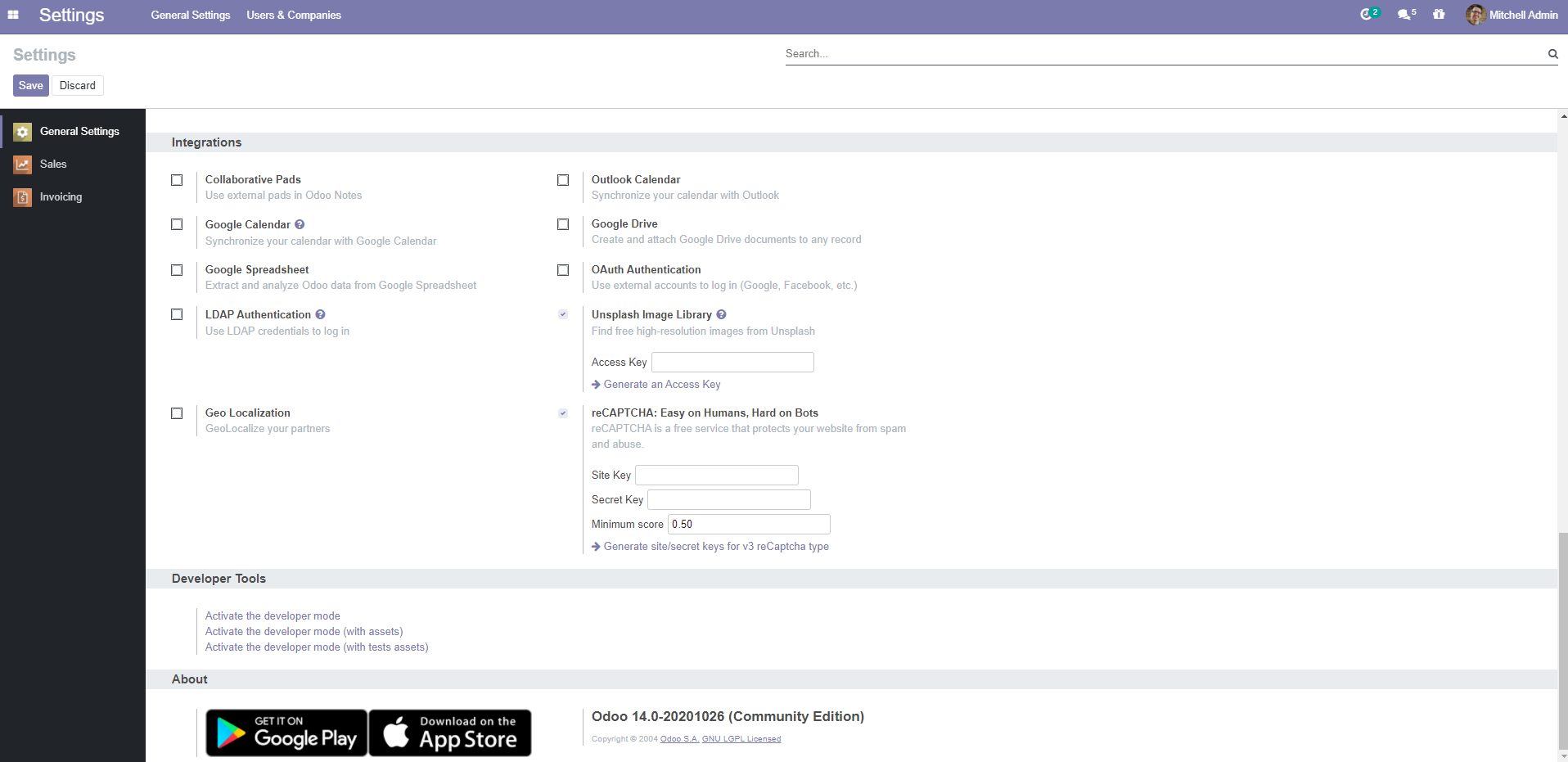Screen dimensions: 1568x762
Task: Click the Odoo 14.0-20201026 (Community Edition) text
Action: click(728, 716)
